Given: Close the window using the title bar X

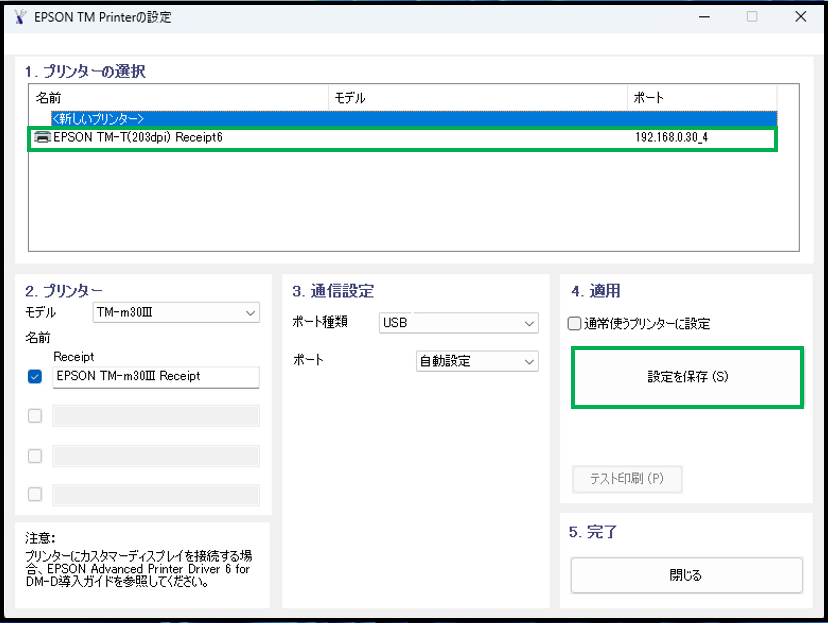Looking at the screenshot, I should click(x=800, y=17).
